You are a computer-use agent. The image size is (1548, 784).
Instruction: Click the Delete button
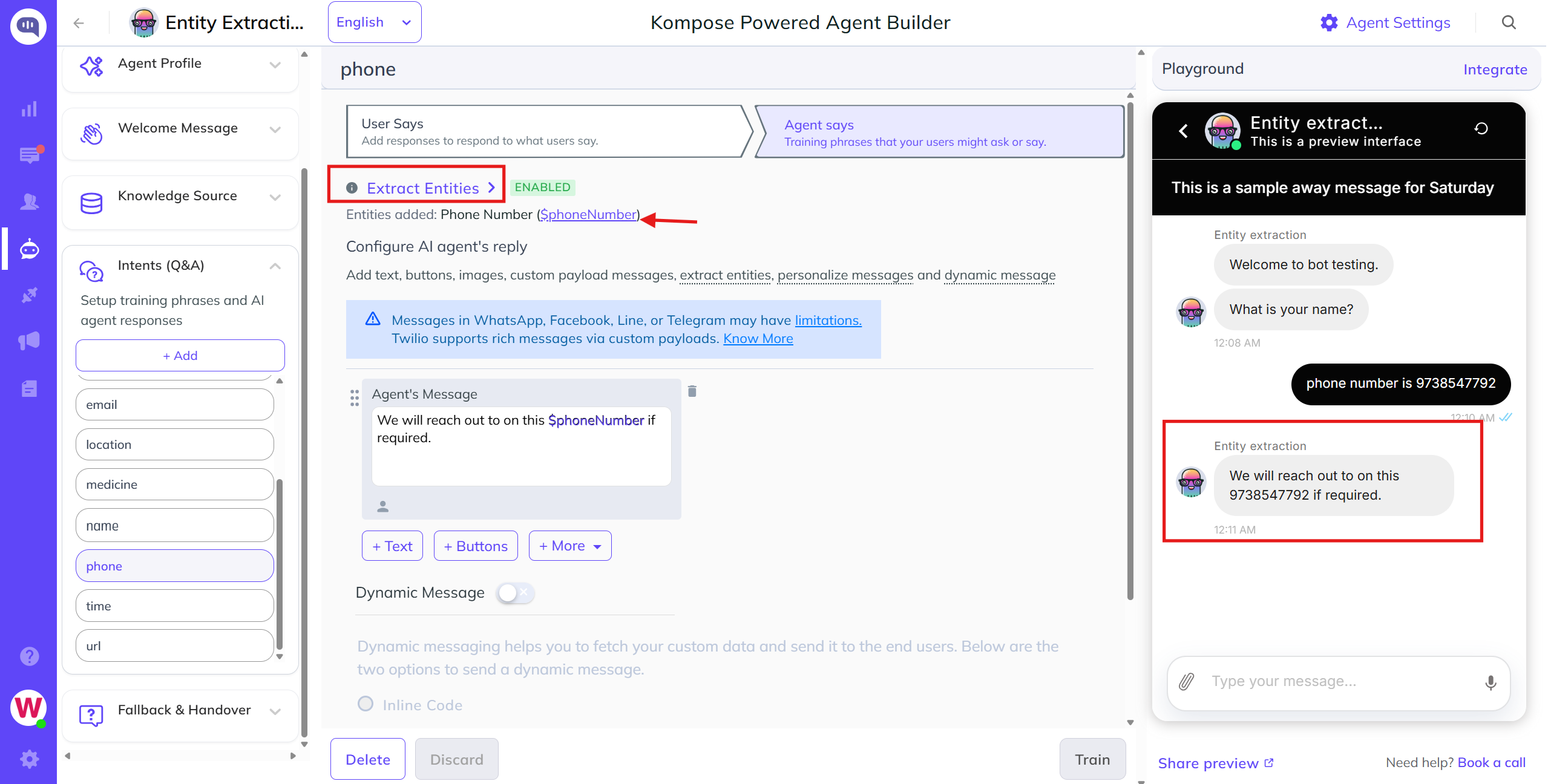tap(368, 760)
